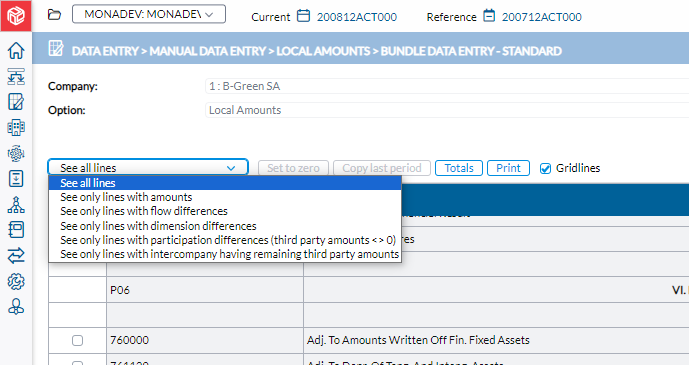Open the MONADEV consolidation dropdown
The height and width of the screenshot is (365, 689).
149,14
